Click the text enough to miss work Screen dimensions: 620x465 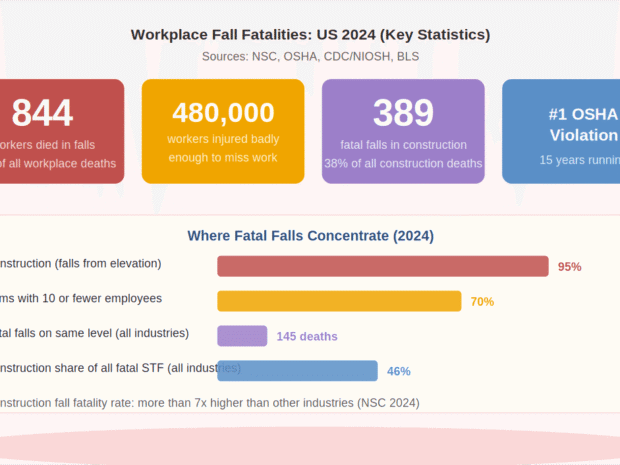click(223, 157)
